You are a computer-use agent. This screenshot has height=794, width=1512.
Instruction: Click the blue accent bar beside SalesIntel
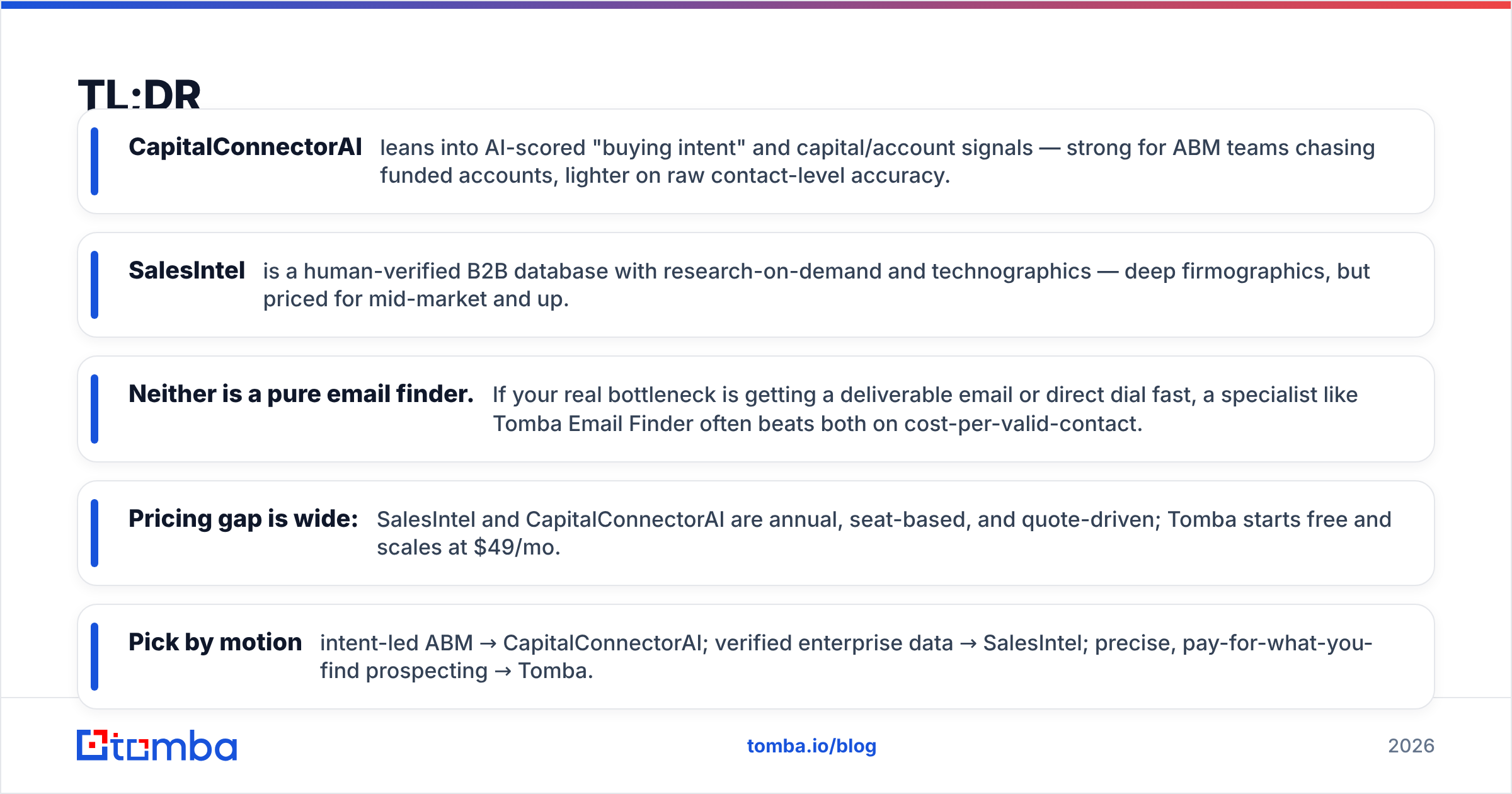point(94,285)
